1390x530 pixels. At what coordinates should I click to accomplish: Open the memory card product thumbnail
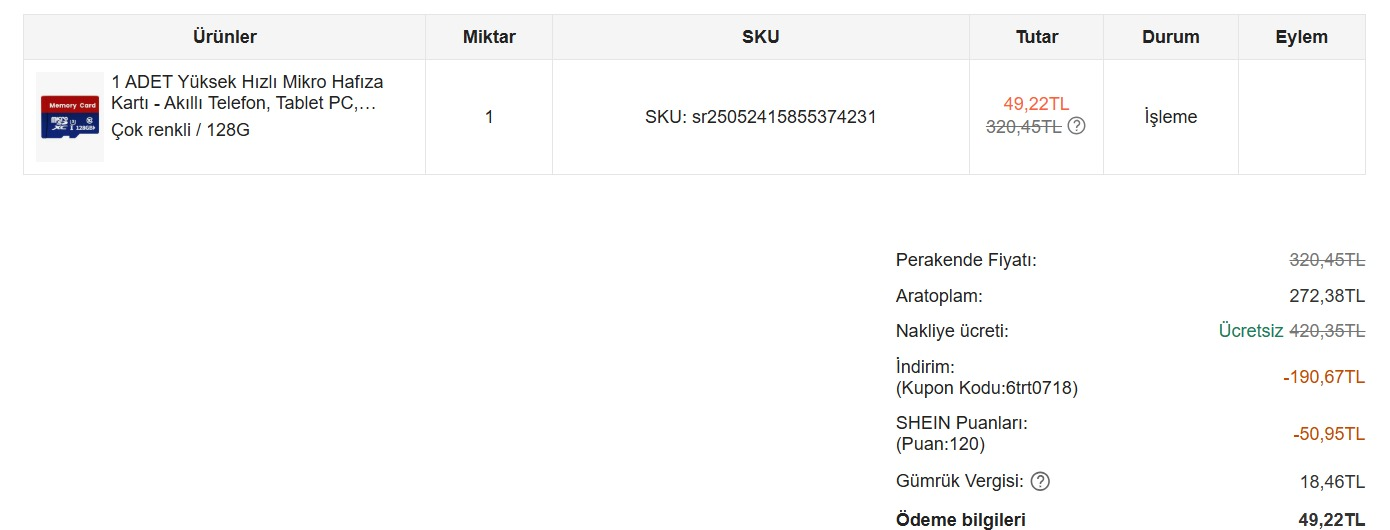[x=70, y=117]
